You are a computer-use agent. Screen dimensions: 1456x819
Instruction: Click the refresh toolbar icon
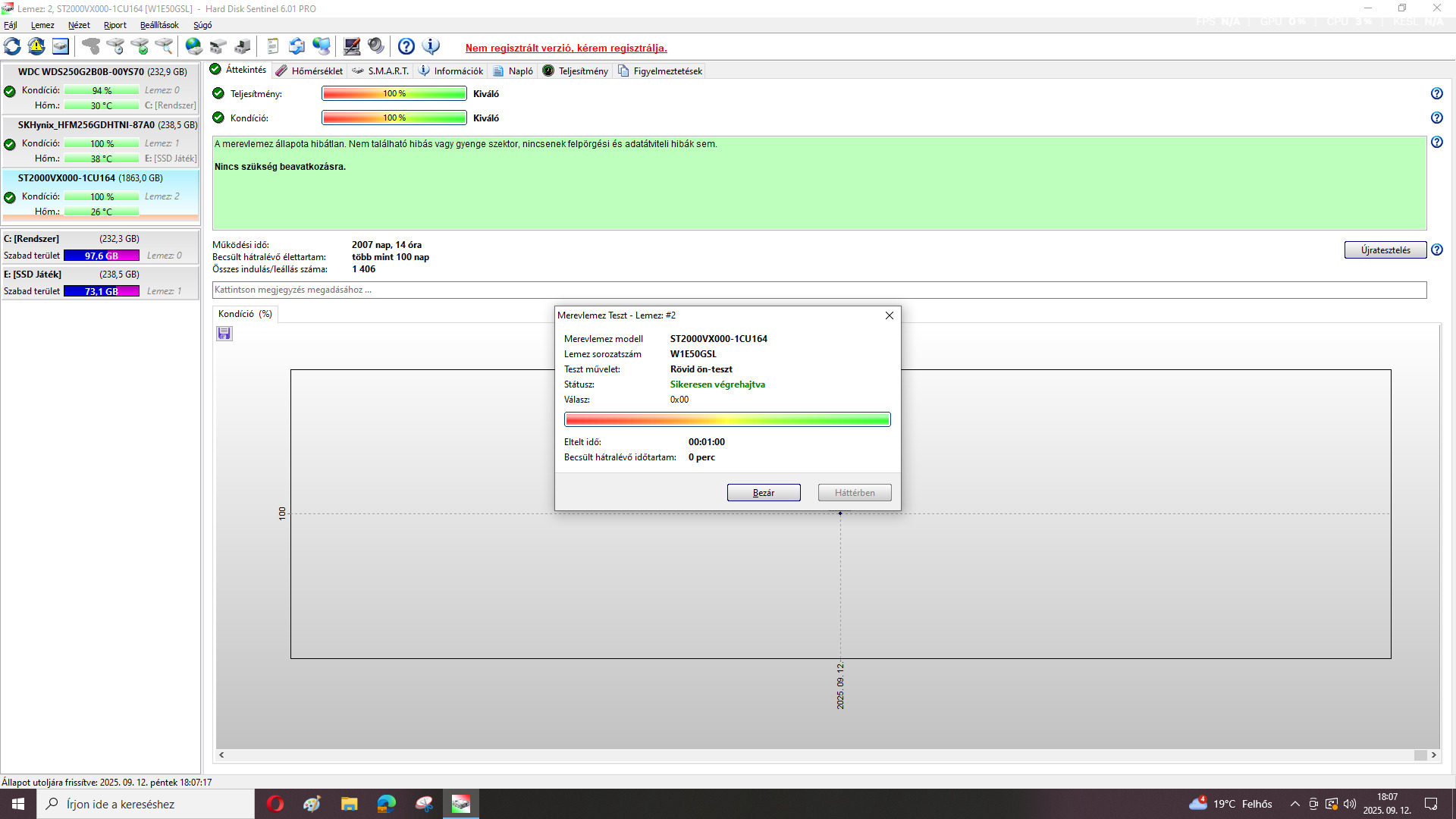coord(13,46)
